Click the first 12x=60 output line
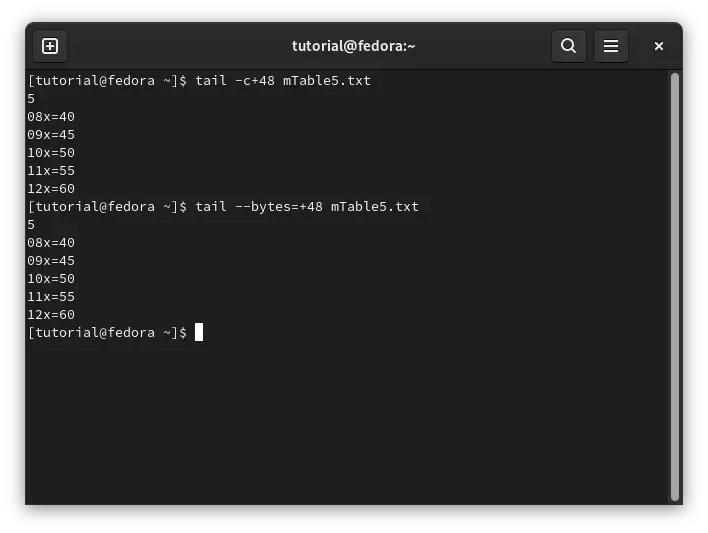This screenshot has width=708, height=533. tap(51, 189)
